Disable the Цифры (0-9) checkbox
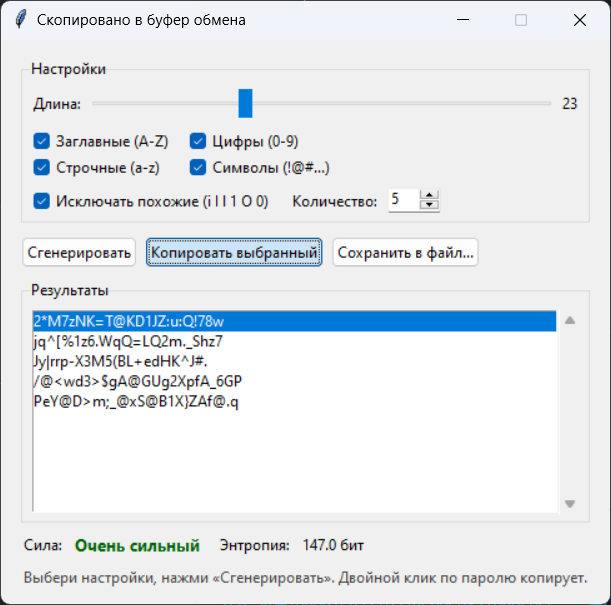 point(198,141)
